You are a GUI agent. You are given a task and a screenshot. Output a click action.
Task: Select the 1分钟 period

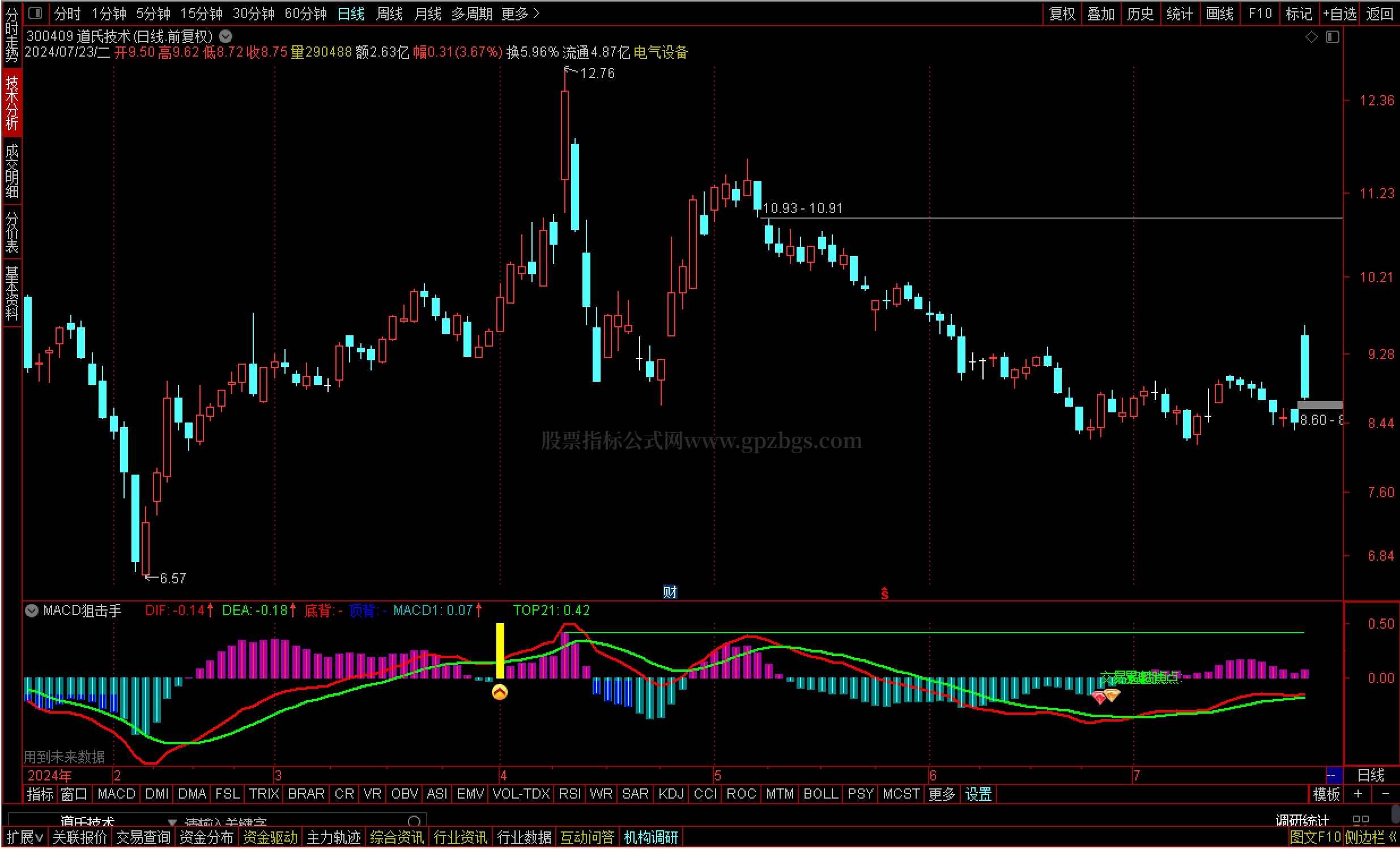pos(109,13)
